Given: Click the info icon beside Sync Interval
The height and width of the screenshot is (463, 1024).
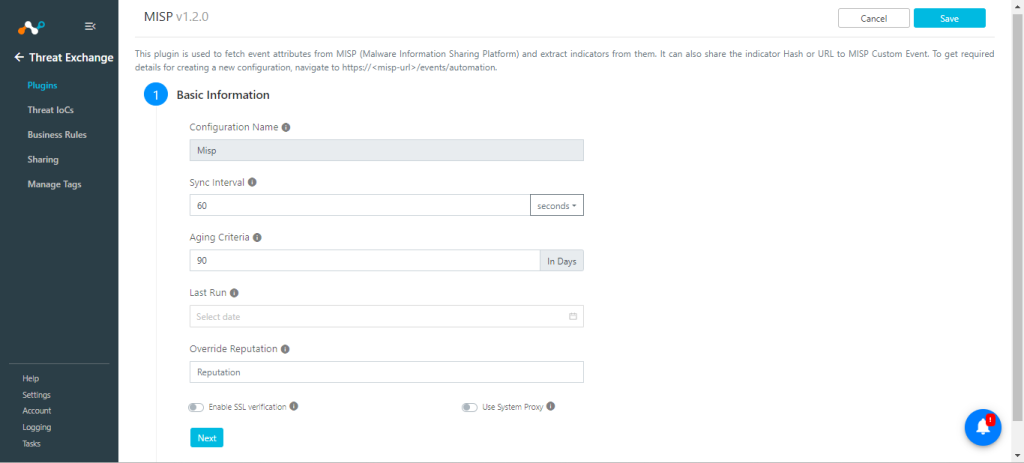Looking at the screenshot, I should tap(252, 182).
